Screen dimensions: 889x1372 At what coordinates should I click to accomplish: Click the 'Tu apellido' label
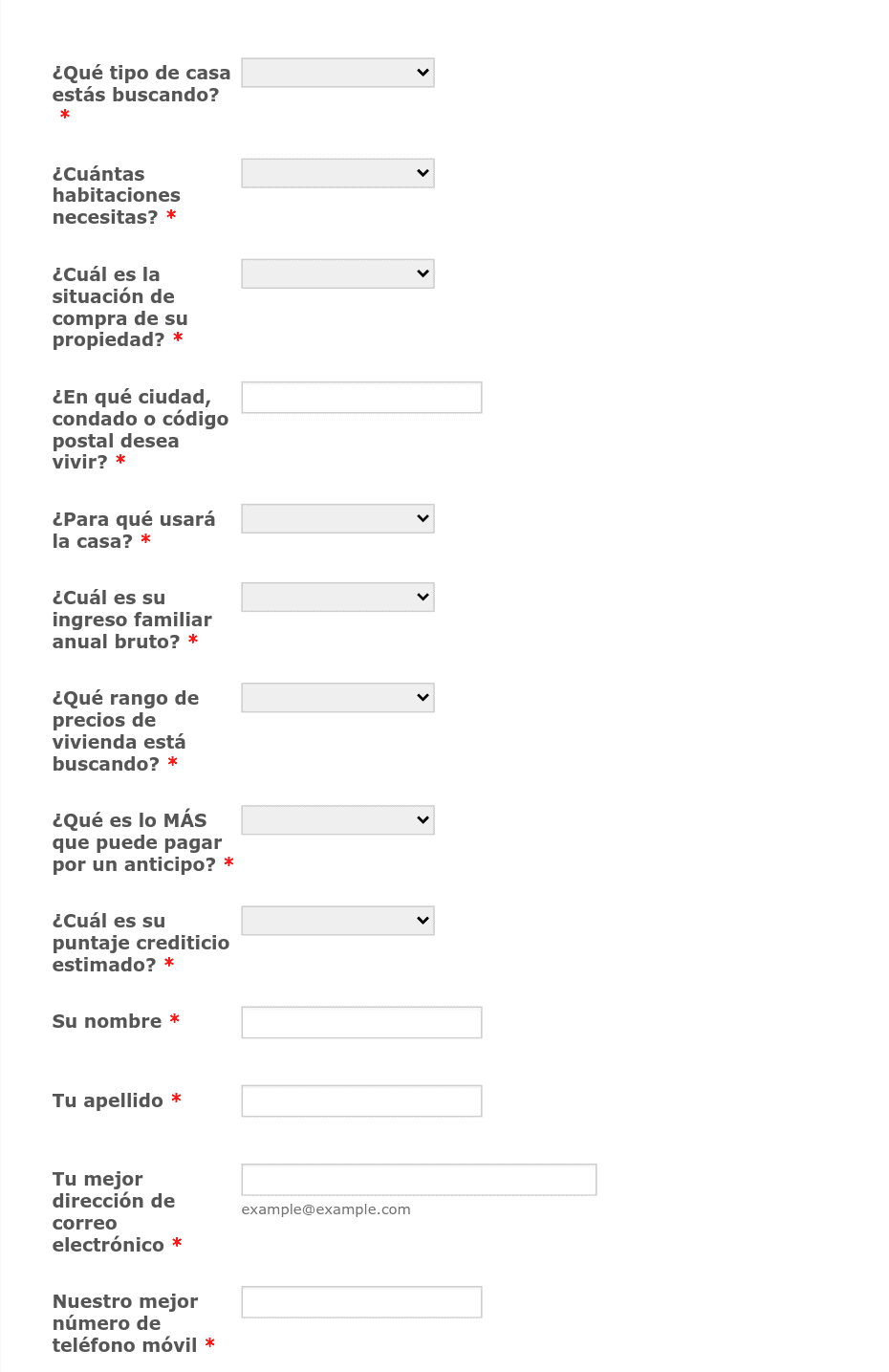coord(108,1100)
